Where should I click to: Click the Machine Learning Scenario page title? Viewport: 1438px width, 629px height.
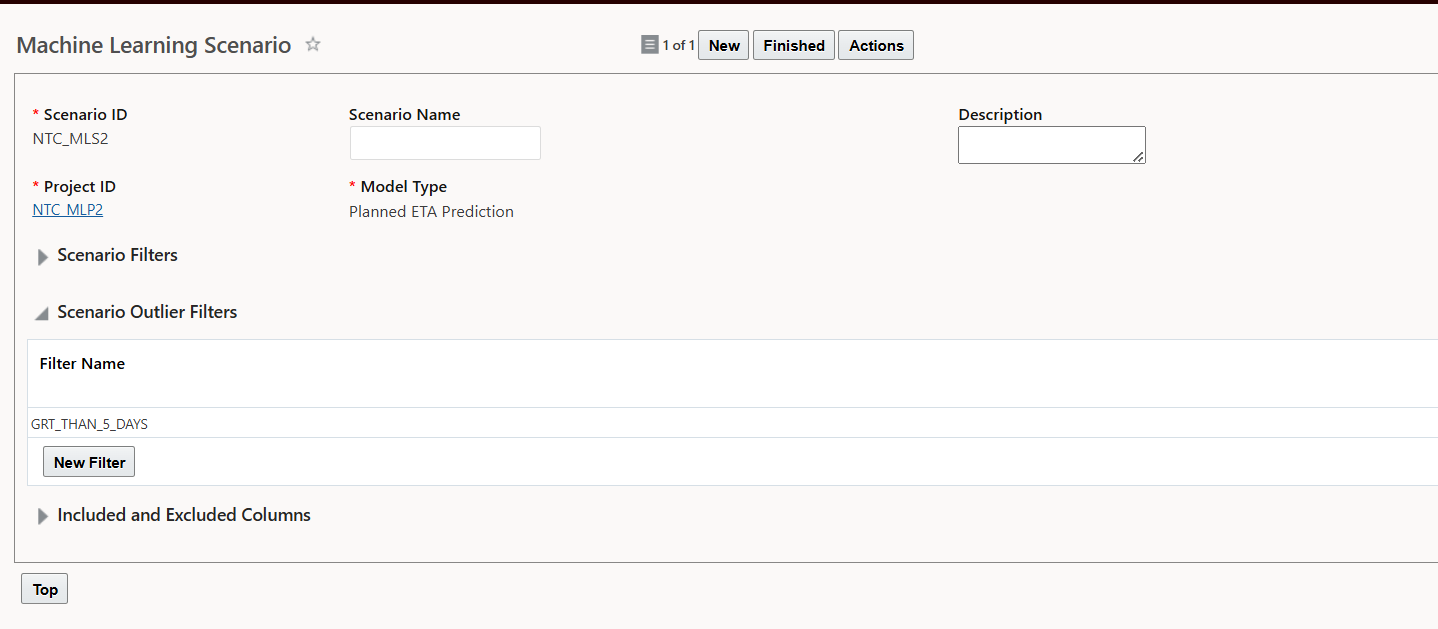pyautogui.click(x=154, y=45)
